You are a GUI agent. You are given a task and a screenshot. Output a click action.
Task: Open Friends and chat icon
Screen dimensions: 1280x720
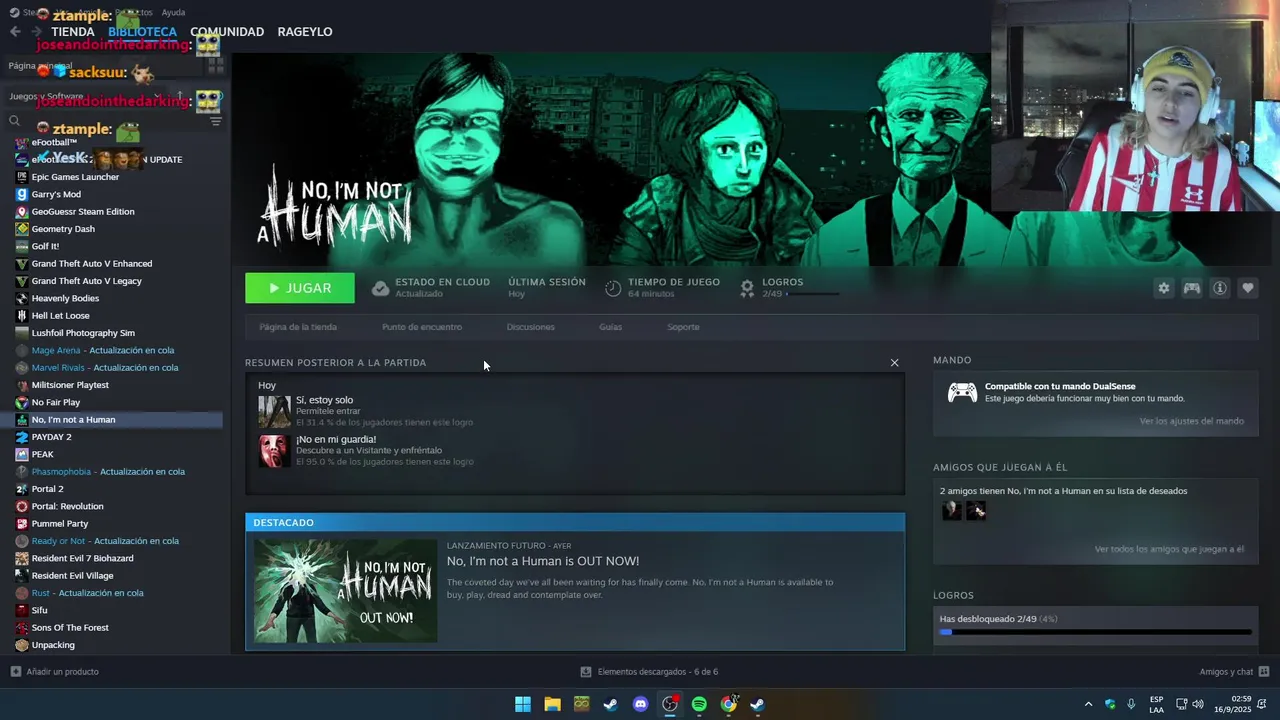point(1264,672)
